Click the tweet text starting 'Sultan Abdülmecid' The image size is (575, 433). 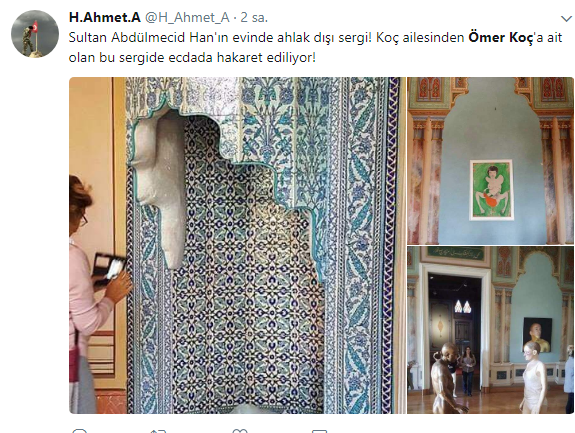(x=315, y=47)
